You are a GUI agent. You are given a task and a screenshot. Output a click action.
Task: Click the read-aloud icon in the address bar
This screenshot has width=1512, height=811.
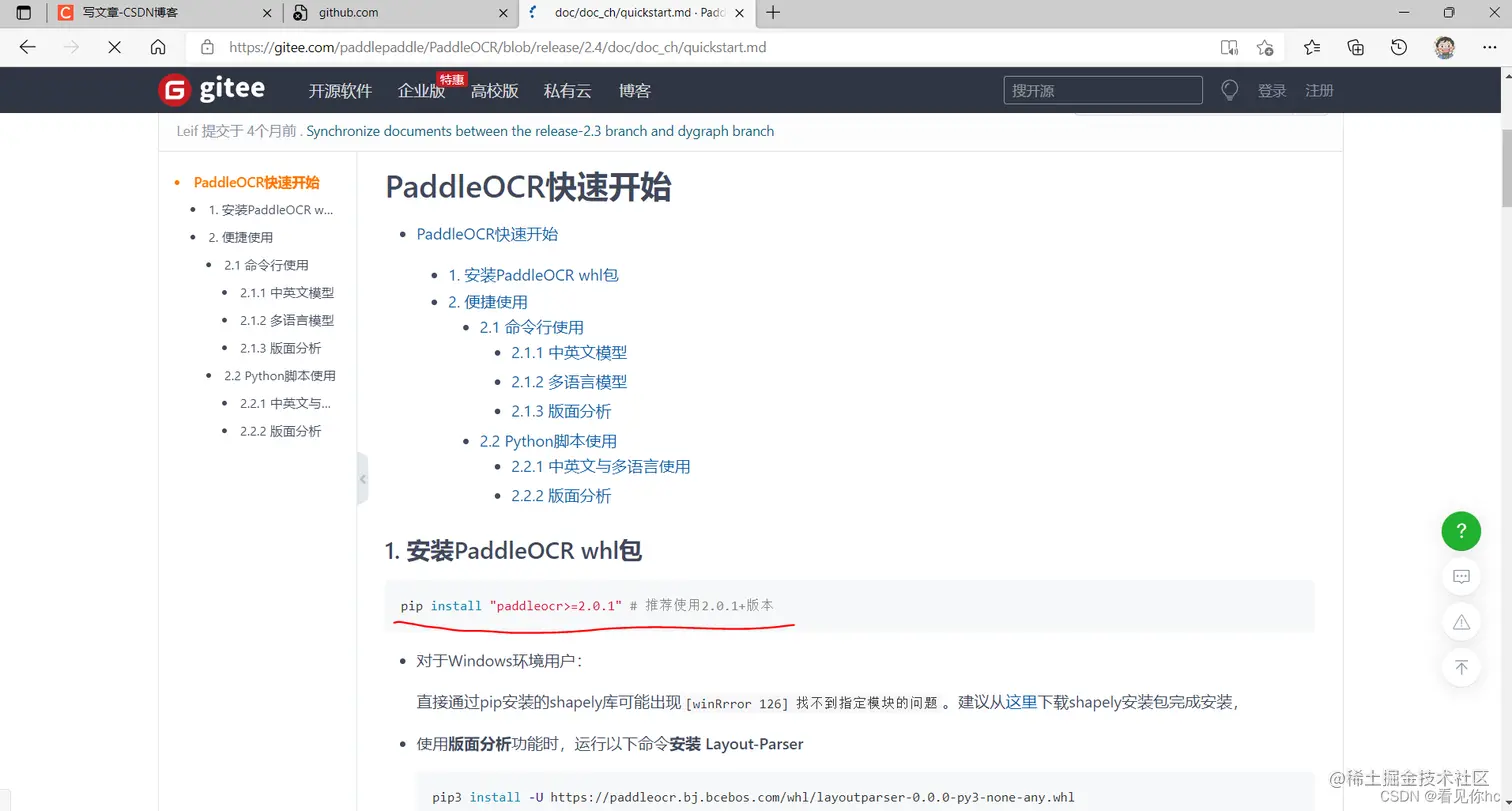[1229, 47]
